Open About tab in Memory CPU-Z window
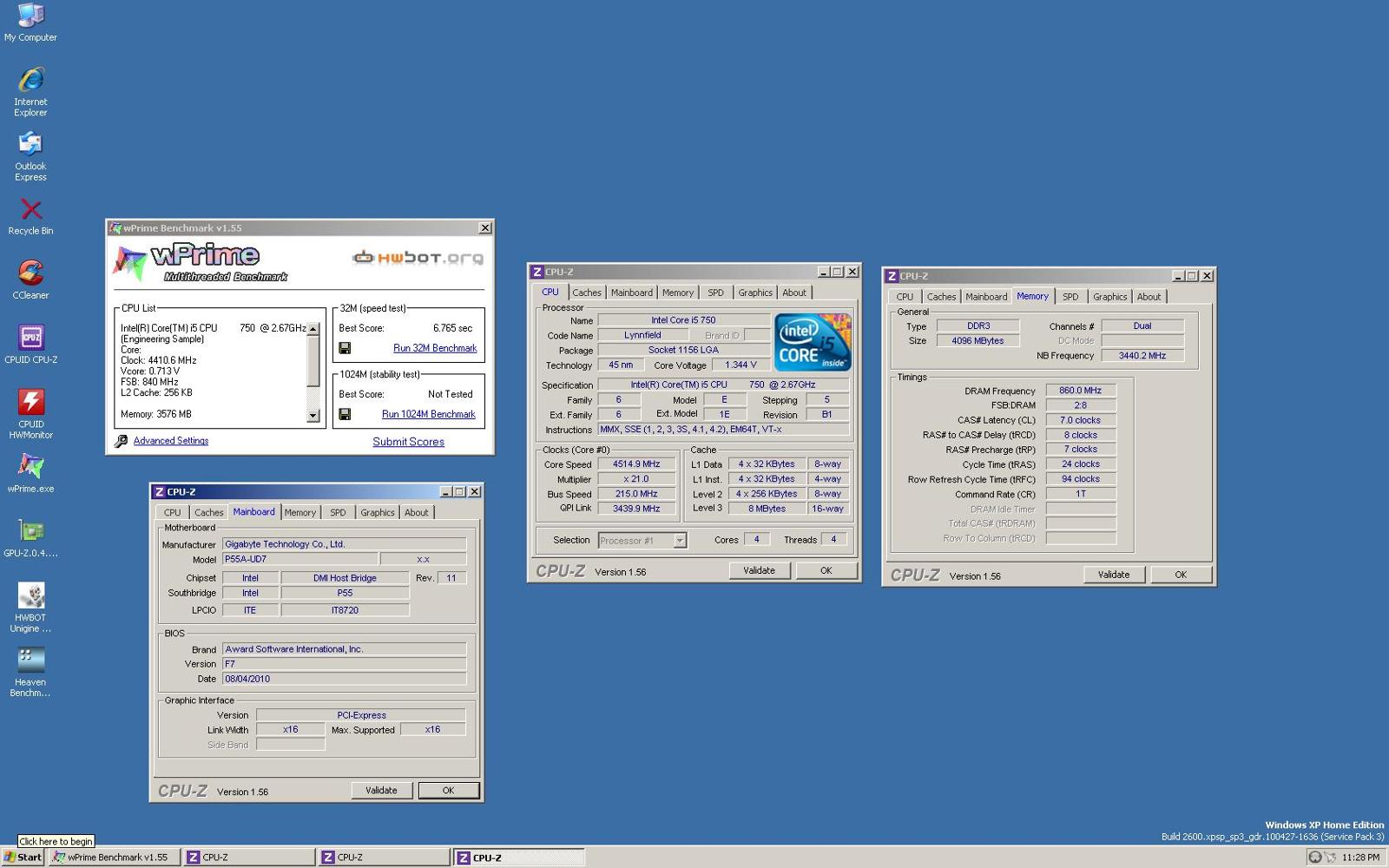 point(1149,297)
